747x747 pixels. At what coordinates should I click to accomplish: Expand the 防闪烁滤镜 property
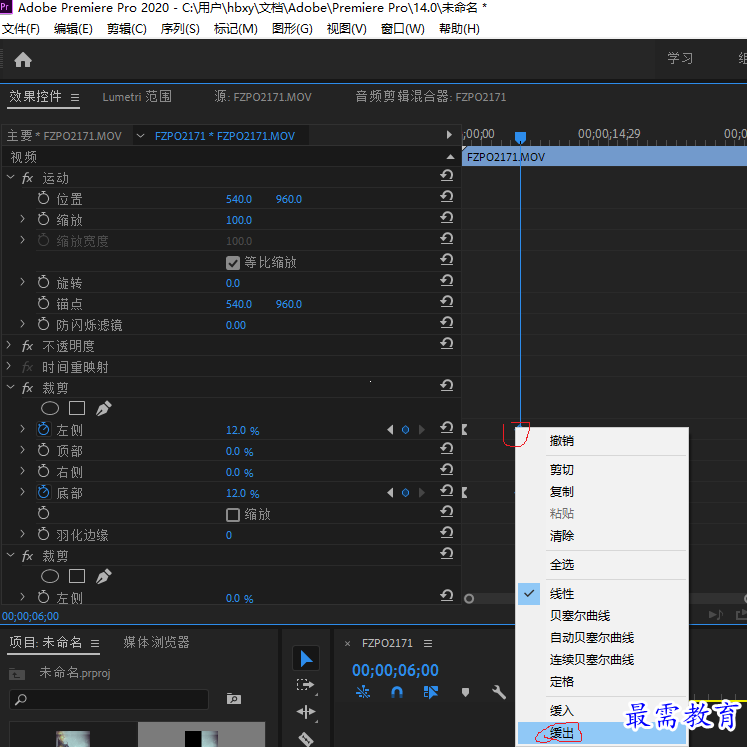pyautogui.click(x=22, y=323)
